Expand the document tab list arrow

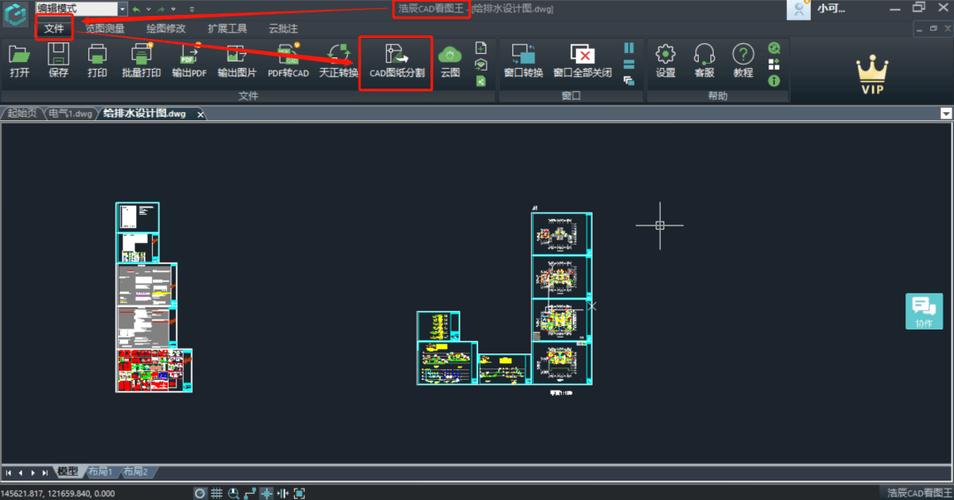pyautogui.click(x=946, y=114)
